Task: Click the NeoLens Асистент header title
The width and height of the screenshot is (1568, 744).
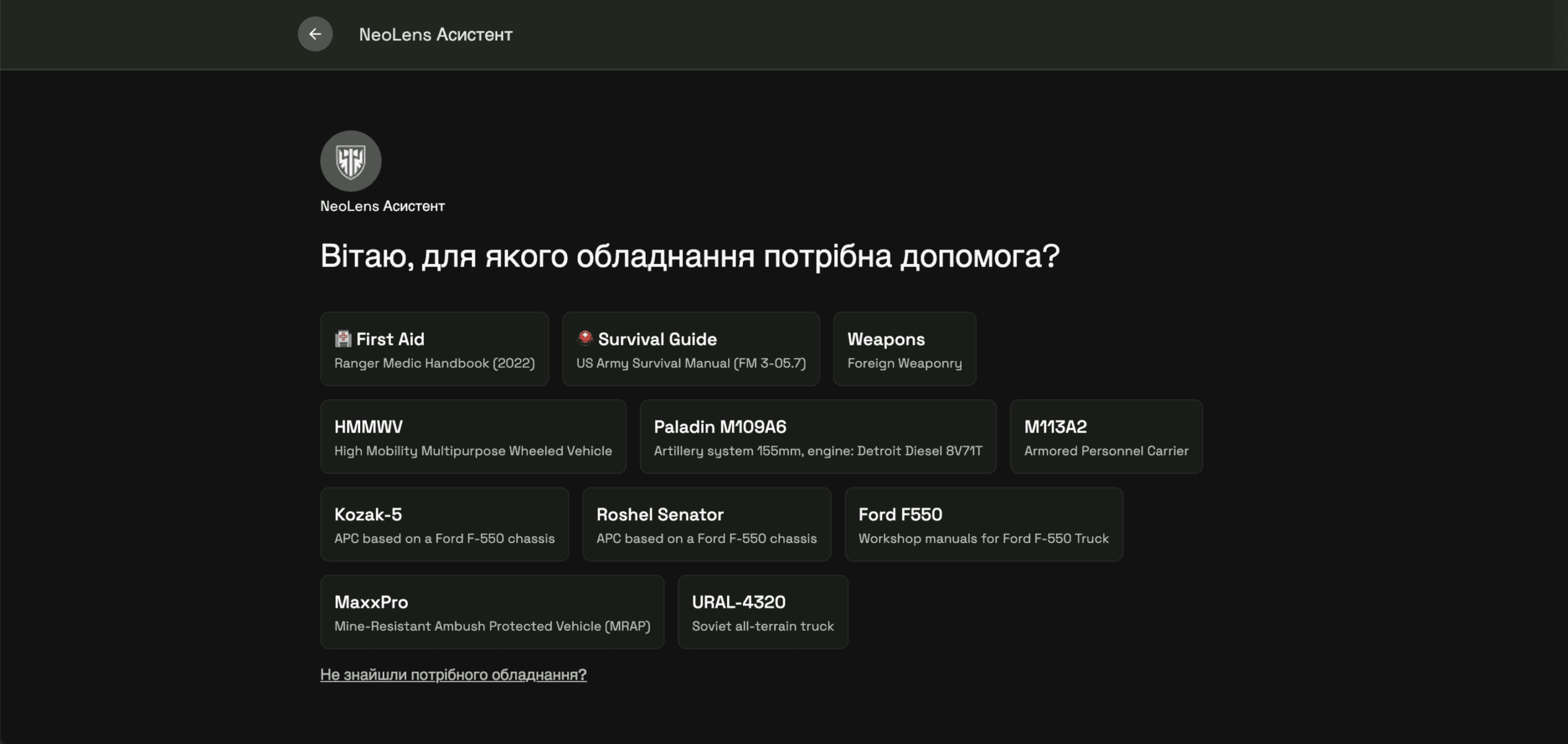Action: click(x=436, y=34)
